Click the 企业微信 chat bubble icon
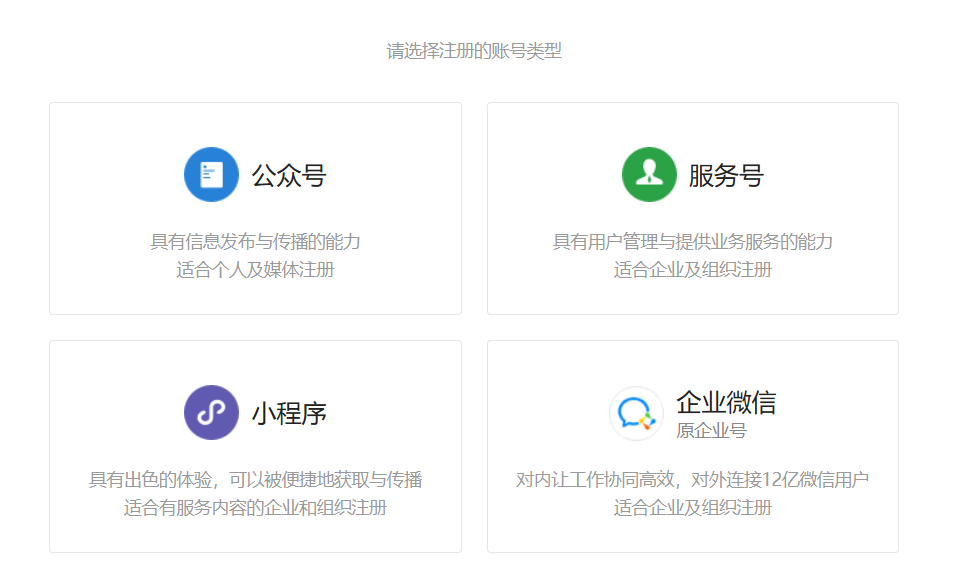 (x=636, y=413)
